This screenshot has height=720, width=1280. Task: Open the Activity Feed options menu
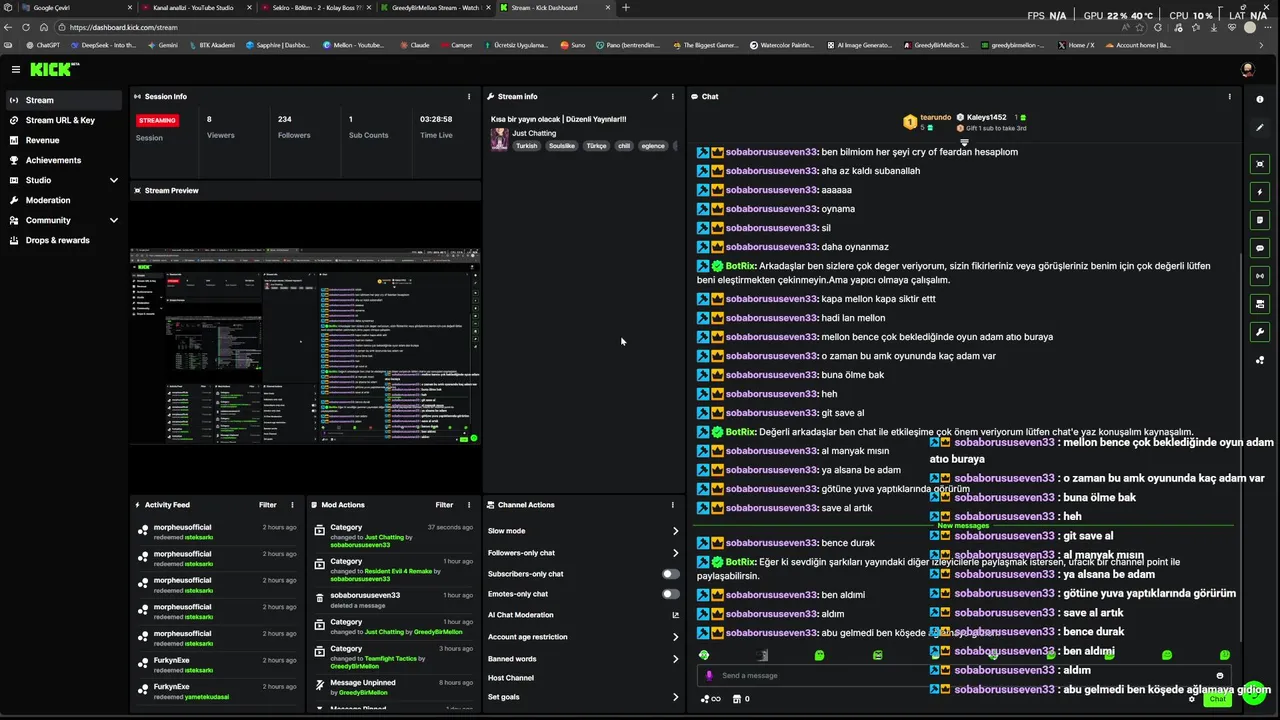(293, 505)
